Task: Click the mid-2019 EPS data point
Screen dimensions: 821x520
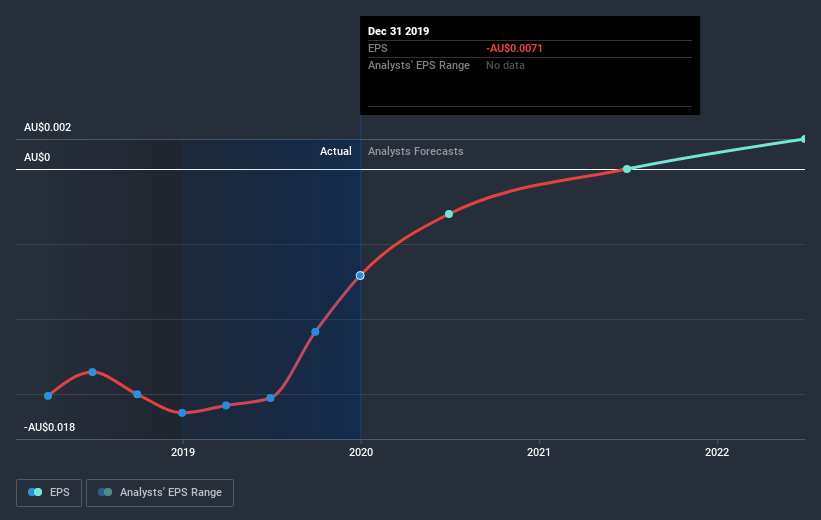Action: point(270,398)
